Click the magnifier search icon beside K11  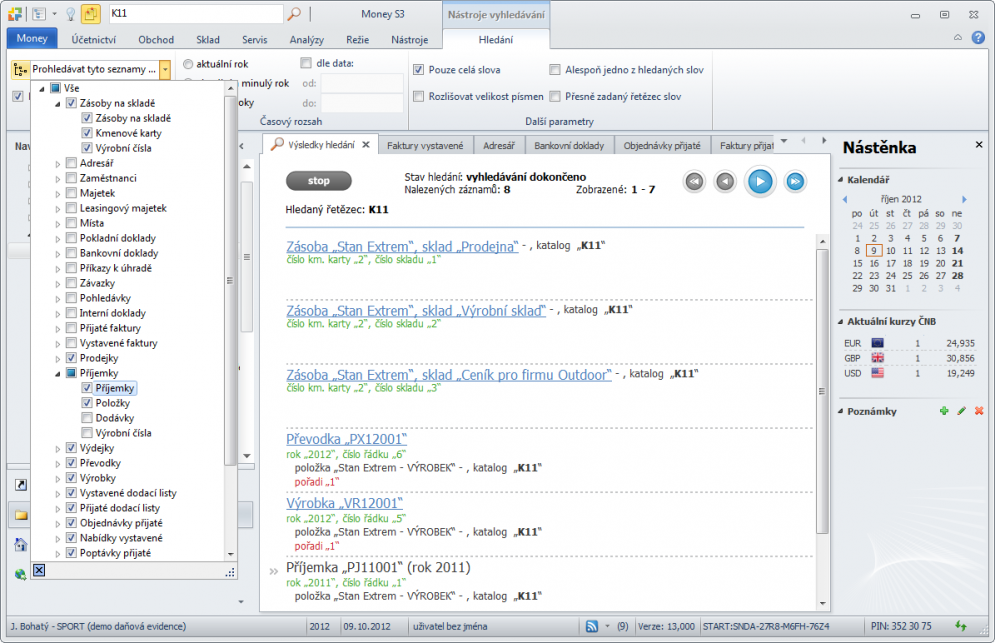pos(294,13)
